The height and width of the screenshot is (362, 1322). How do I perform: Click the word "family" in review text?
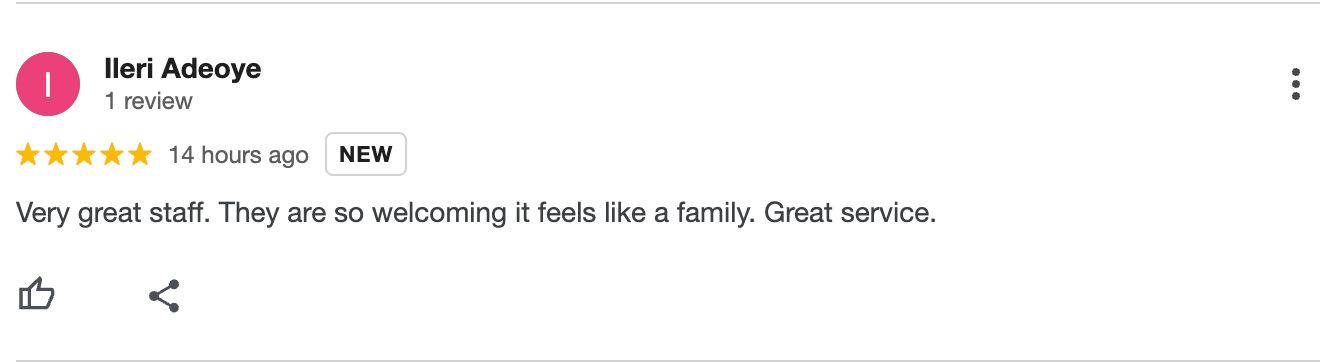(x=715, y=214)
